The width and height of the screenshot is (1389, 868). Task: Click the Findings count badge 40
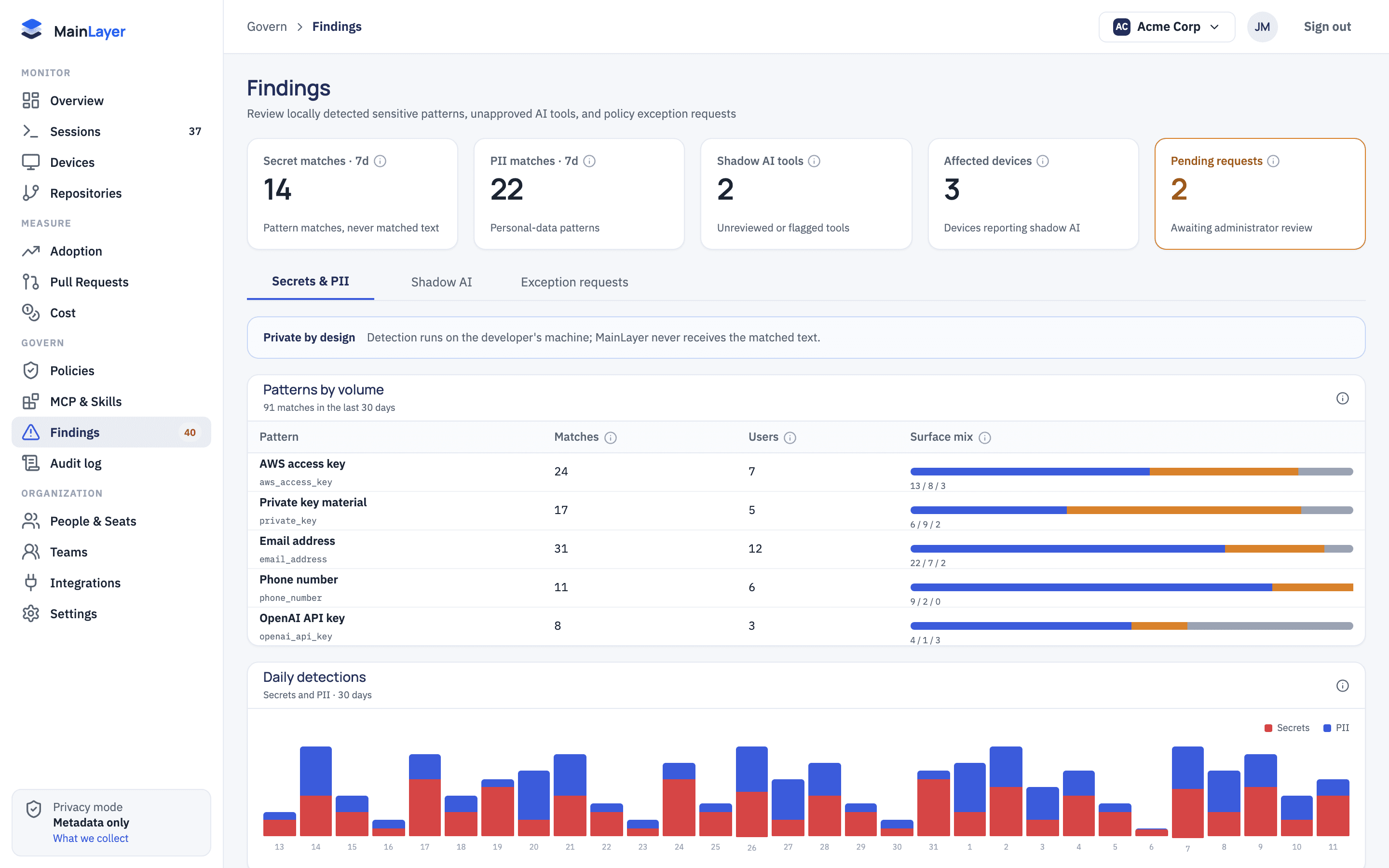pos(190,432)
